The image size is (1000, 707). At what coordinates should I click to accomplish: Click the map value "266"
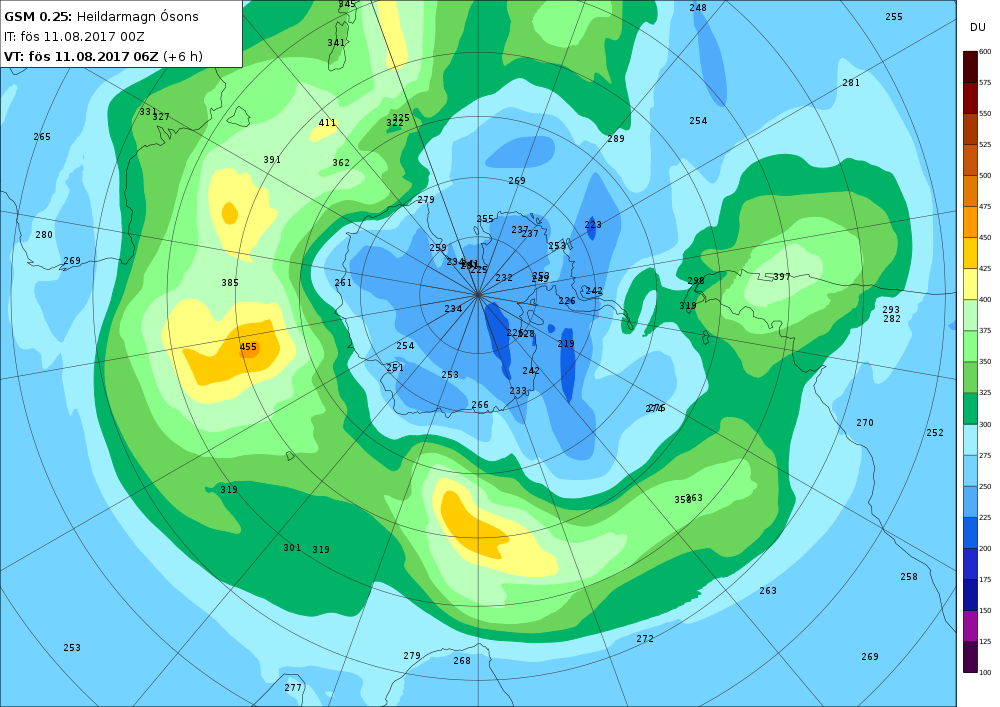(480, 405)
